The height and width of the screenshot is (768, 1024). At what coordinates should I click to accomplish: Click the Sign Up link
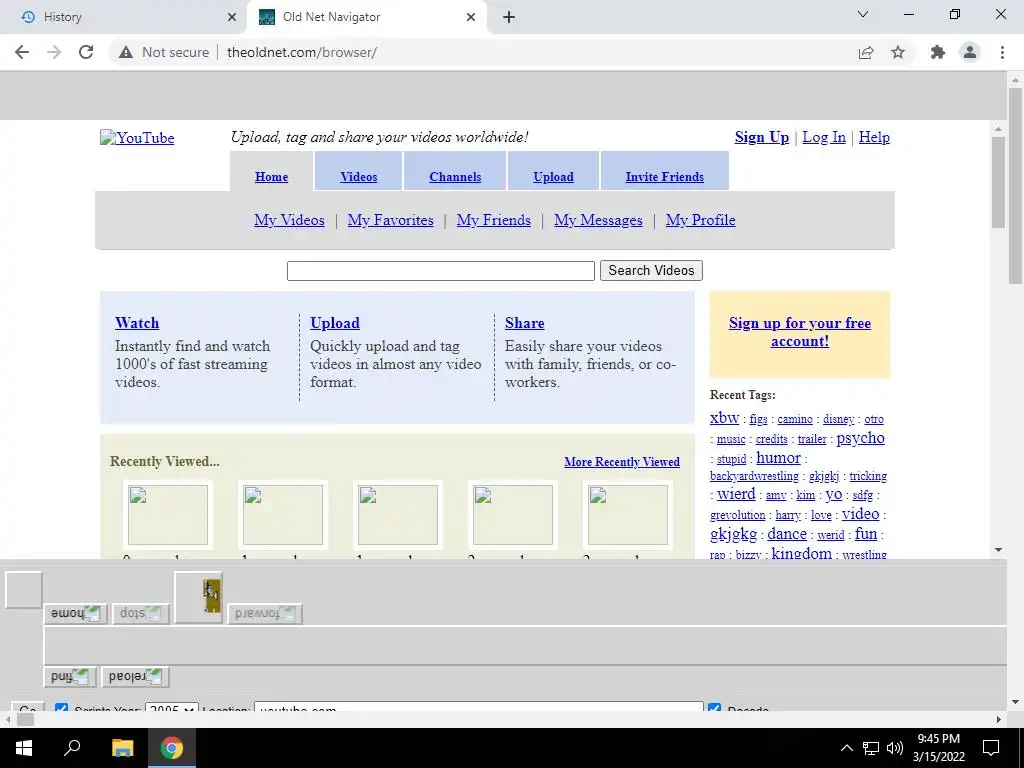click(x=761, y=137)
